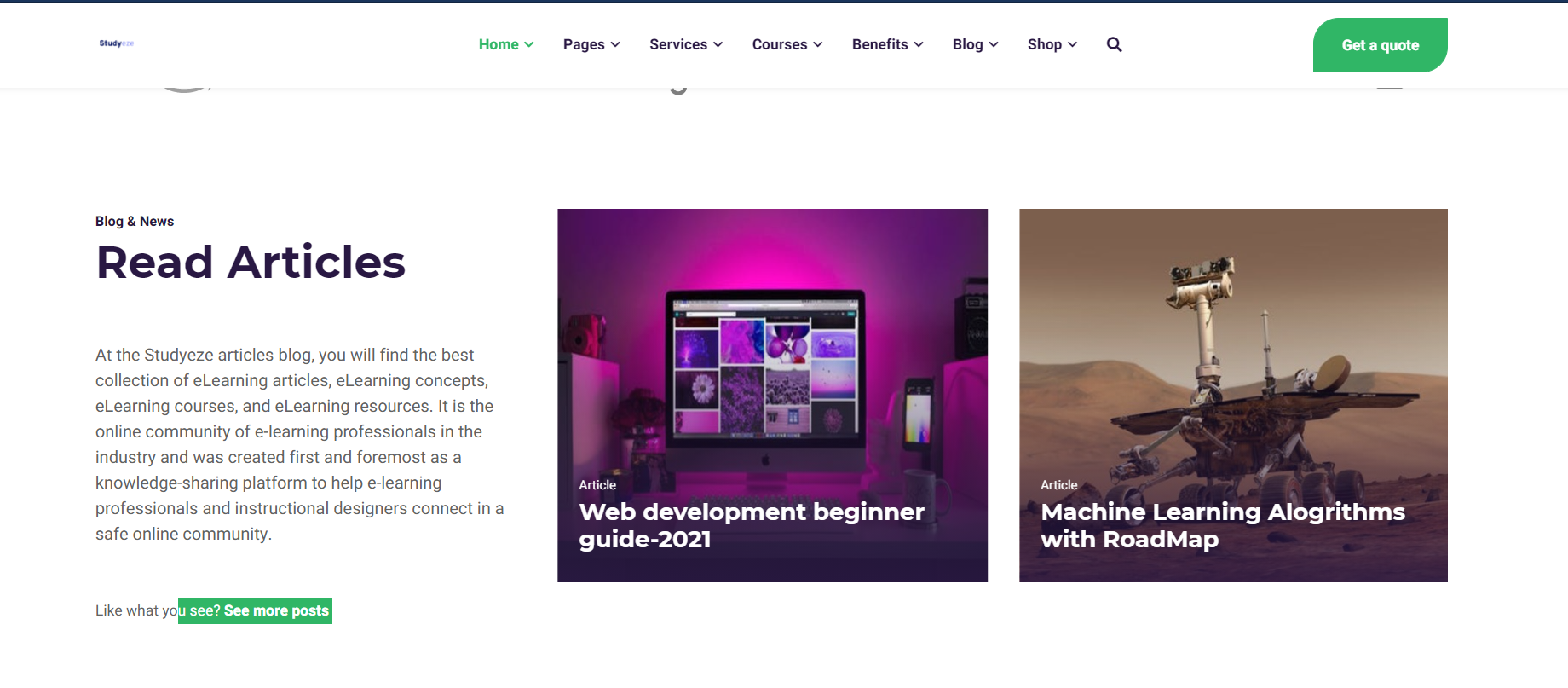The width and height of the screenshot is (1568, 688).
Task: Expand the Courses dropdown chevron
Action: click(x=818, y=45)
